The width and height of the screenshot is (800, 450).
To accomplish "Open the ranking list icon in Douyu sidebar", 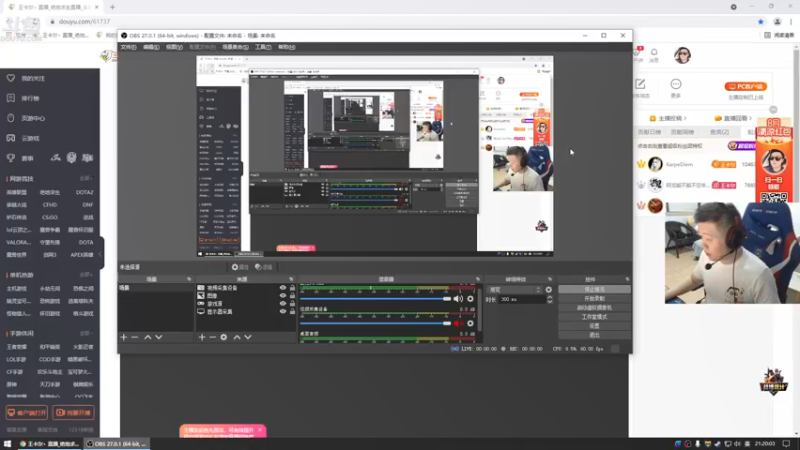I will 11,98.
